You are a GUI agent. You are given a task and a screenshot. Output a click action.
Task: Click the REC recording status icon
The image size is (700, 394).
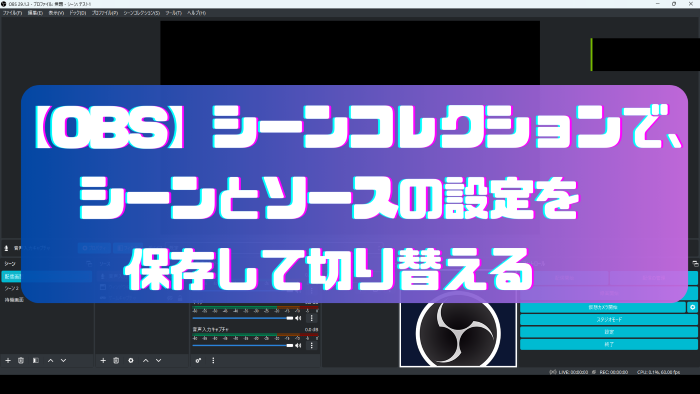point(594,372)
